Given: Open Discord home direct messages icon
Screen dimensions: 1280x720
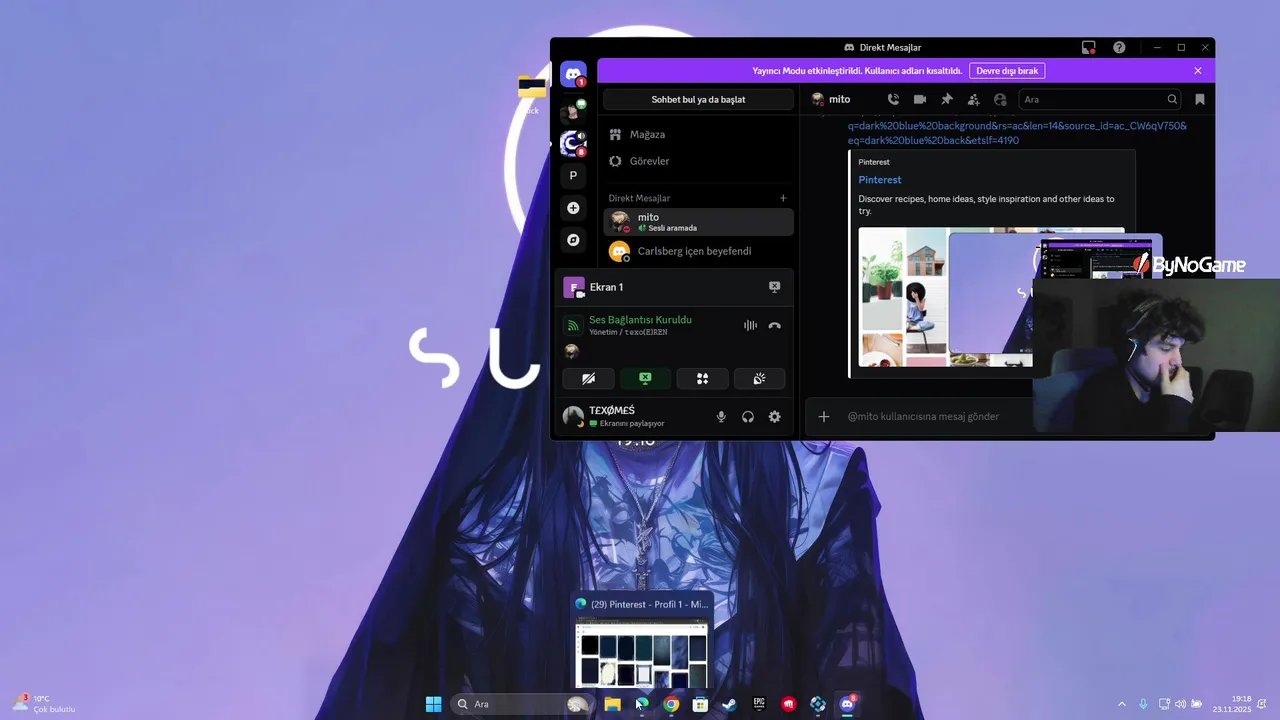Looking at the screenshot, I should click(573, 74).
